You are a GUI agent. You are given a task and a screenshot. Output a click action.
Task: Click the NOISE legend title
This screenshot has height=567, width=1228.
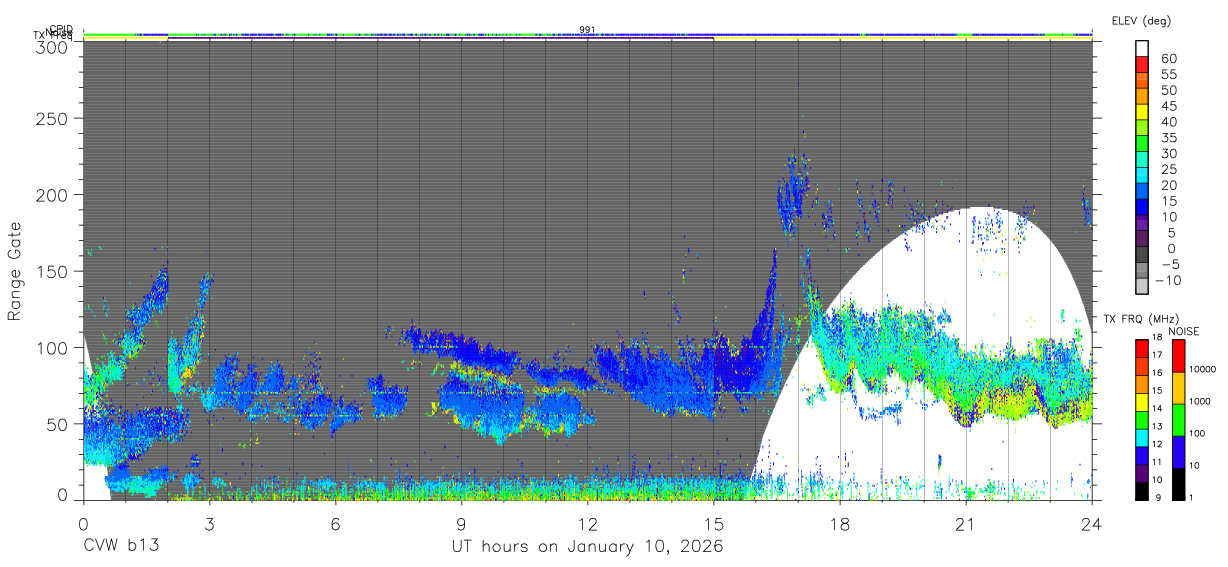pos(1183,330)
